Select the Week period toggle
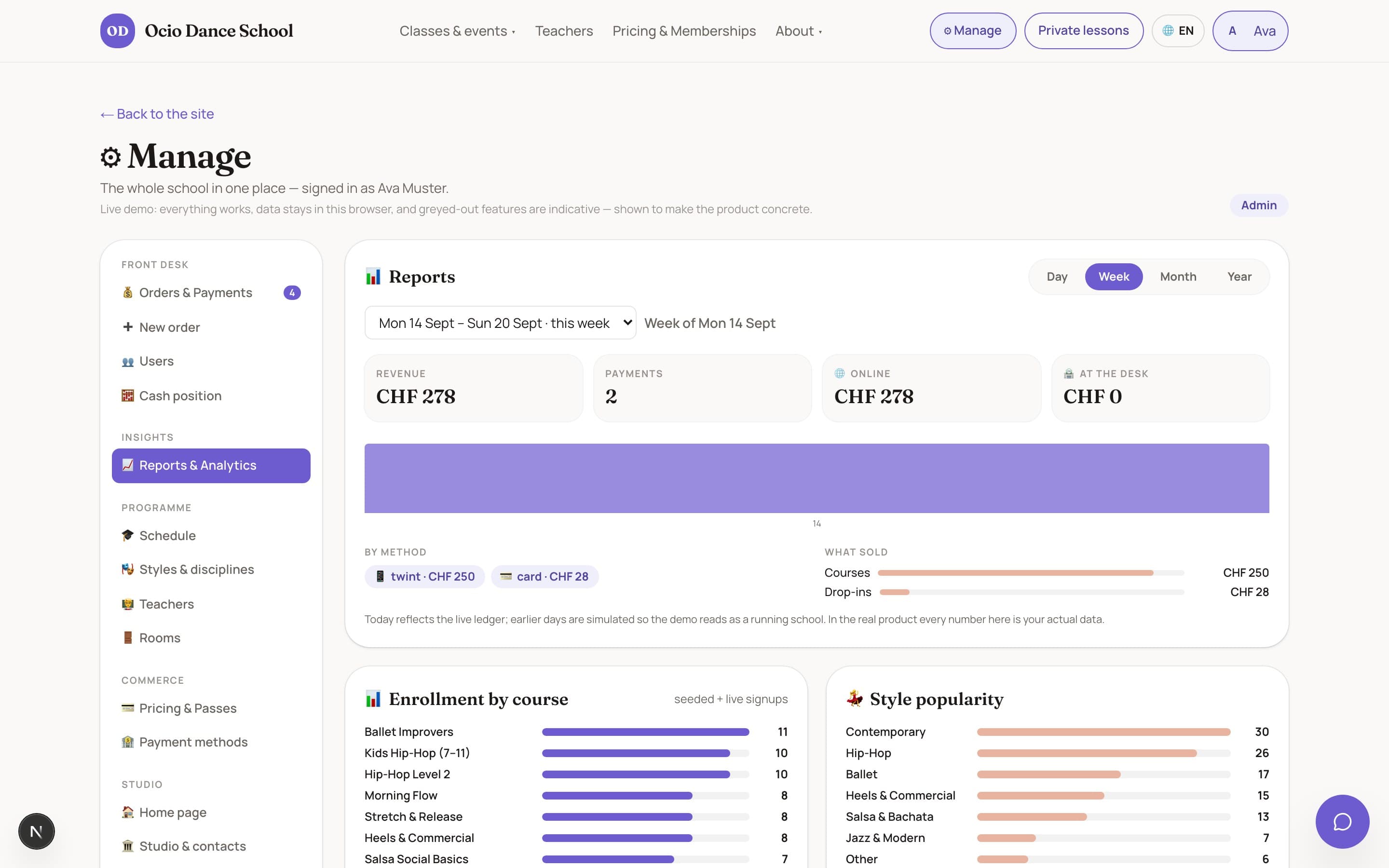The width and height of the screenshot is (1389, 868). (x=1114, y=277)
